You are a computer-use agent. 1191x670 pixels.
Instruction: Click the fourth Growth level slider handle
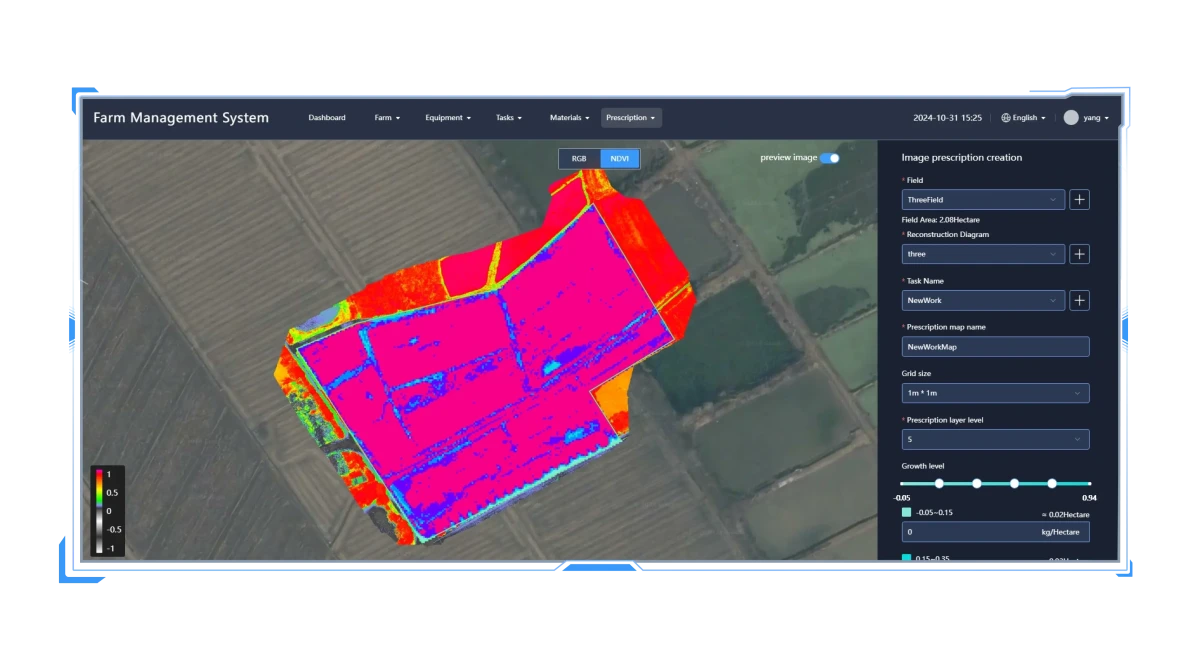point(1052,483)
